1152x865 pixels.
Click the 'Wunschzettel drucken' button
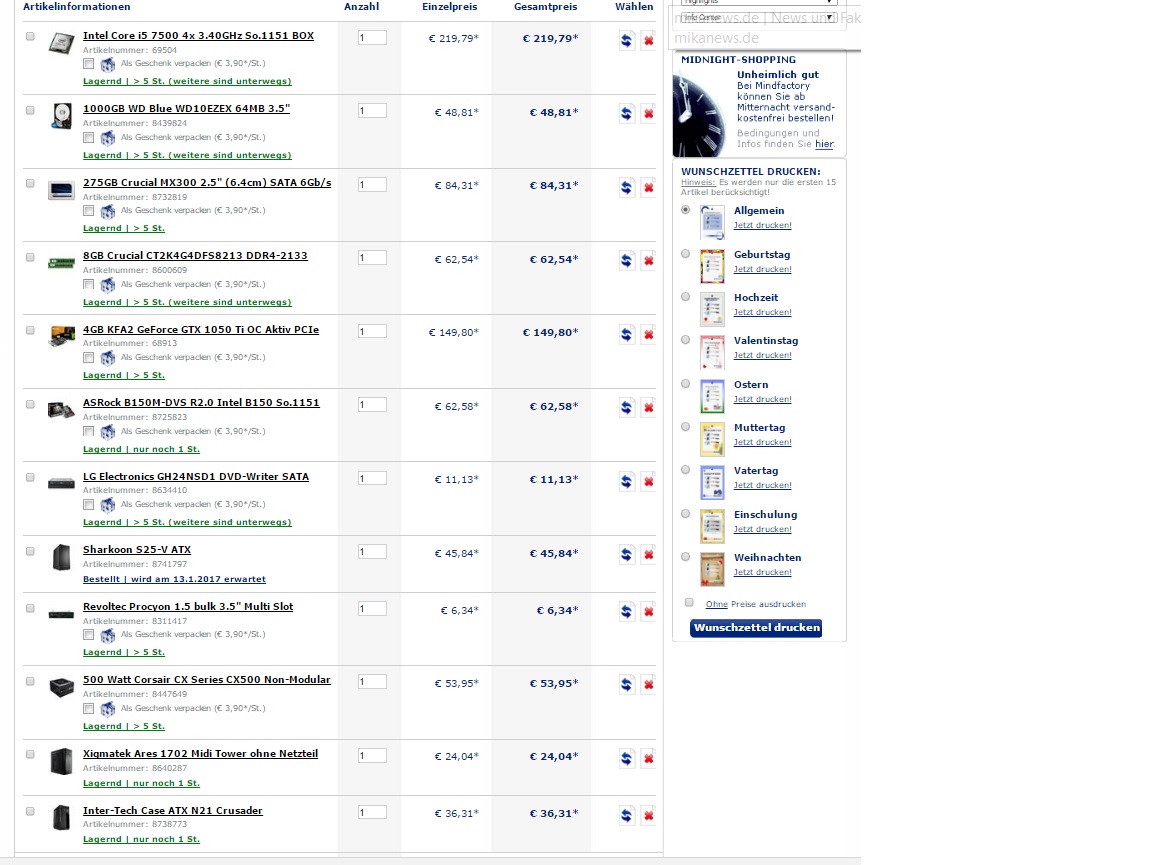756,628
